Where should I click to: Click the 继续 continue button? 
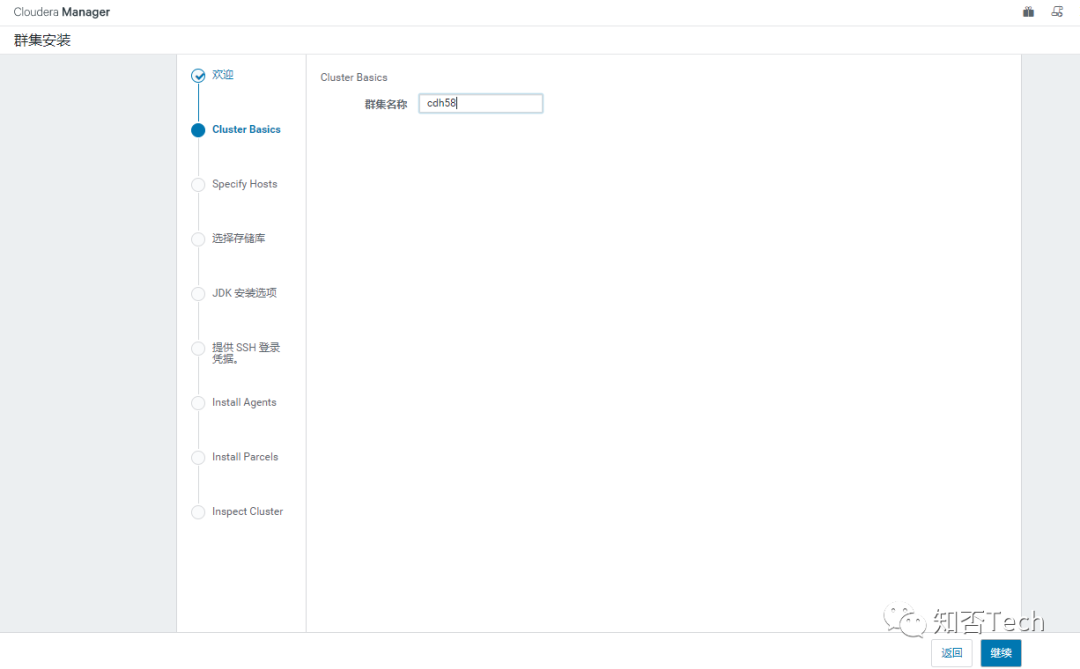[x=1001, y=653]
